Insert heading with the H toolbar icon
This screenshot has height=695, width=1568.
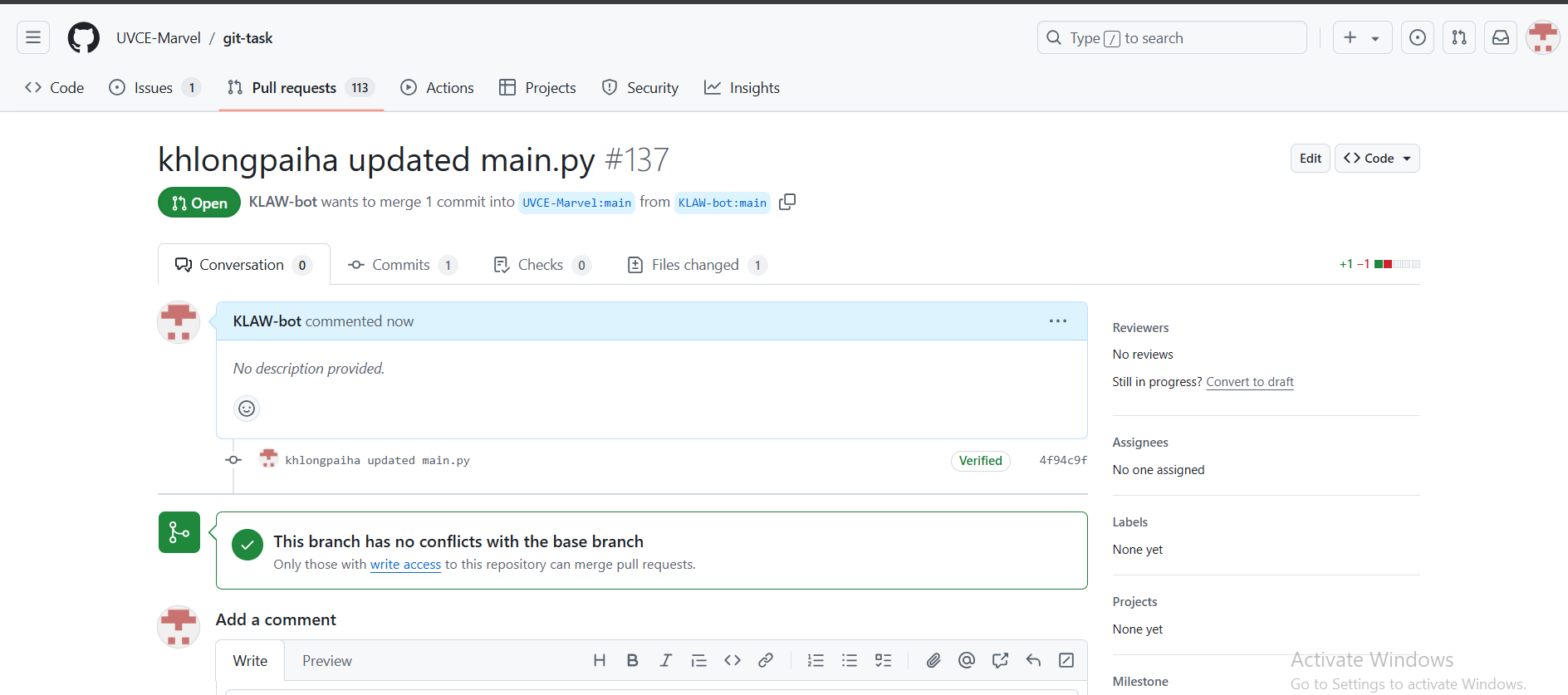(x=600, y=660)
